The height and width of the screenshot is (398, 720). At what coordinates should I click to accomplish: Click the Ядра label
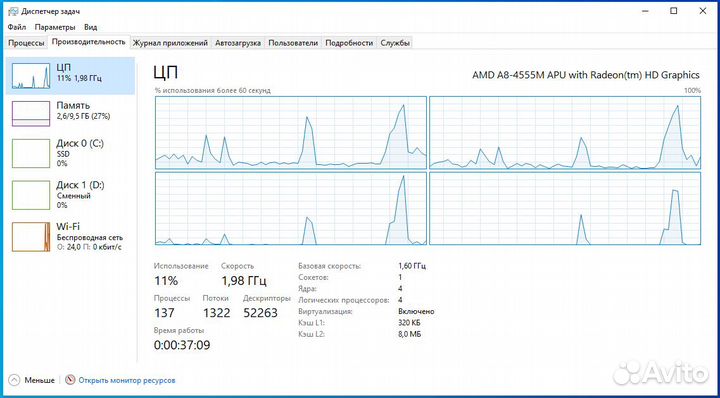coord(307,289)
